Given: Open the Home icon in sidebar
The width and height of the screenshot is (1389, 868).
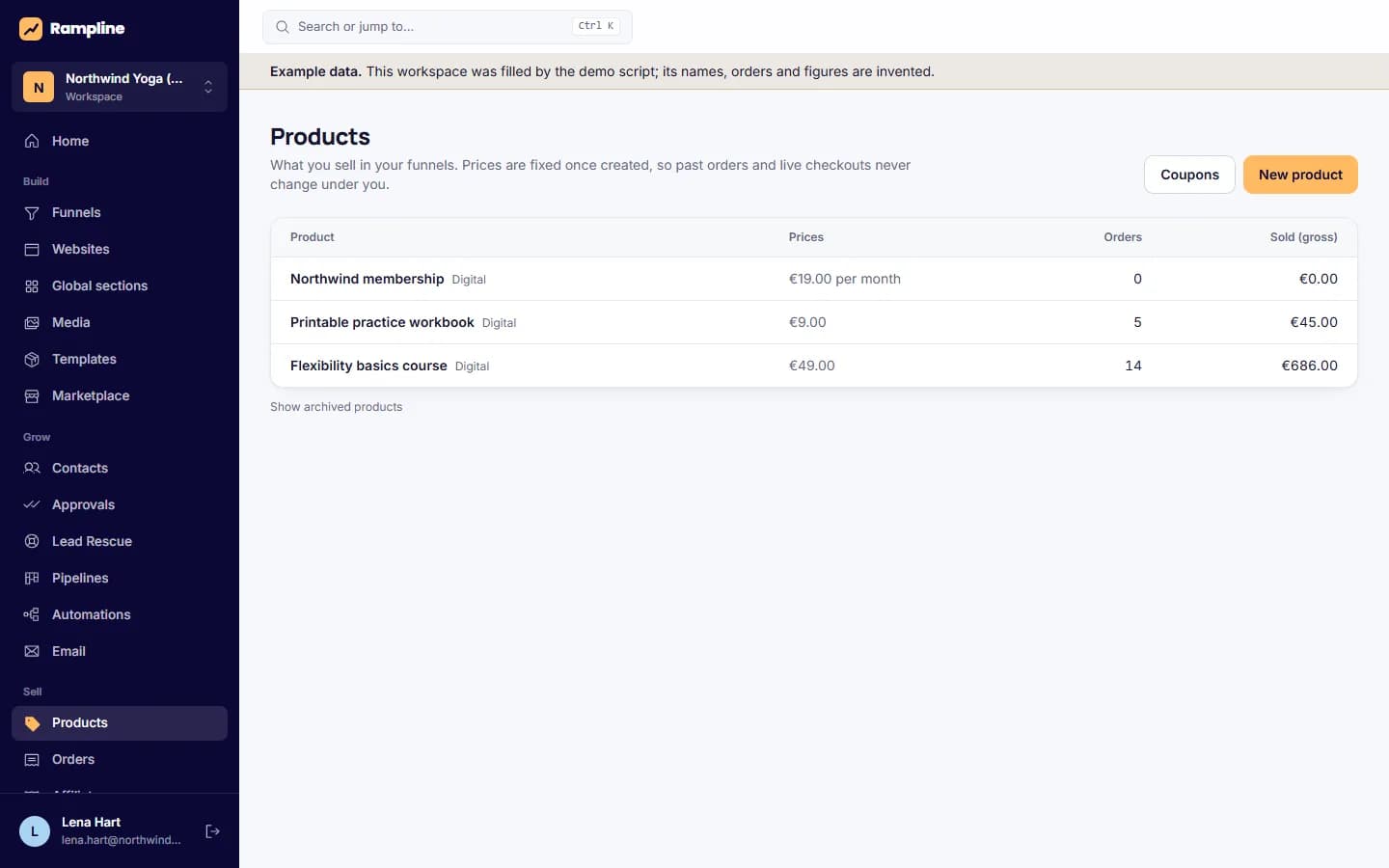Looking at the screenshot, I should coord(32,141).
